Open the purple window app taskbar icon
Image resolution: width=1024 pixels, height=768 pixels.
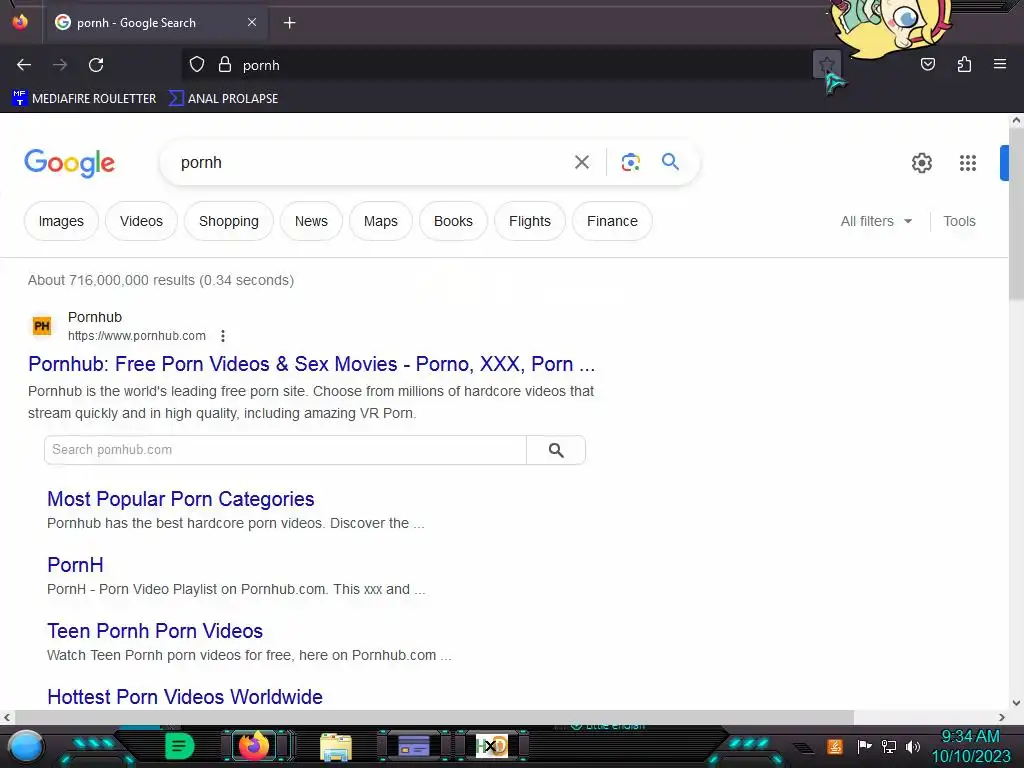413,746
